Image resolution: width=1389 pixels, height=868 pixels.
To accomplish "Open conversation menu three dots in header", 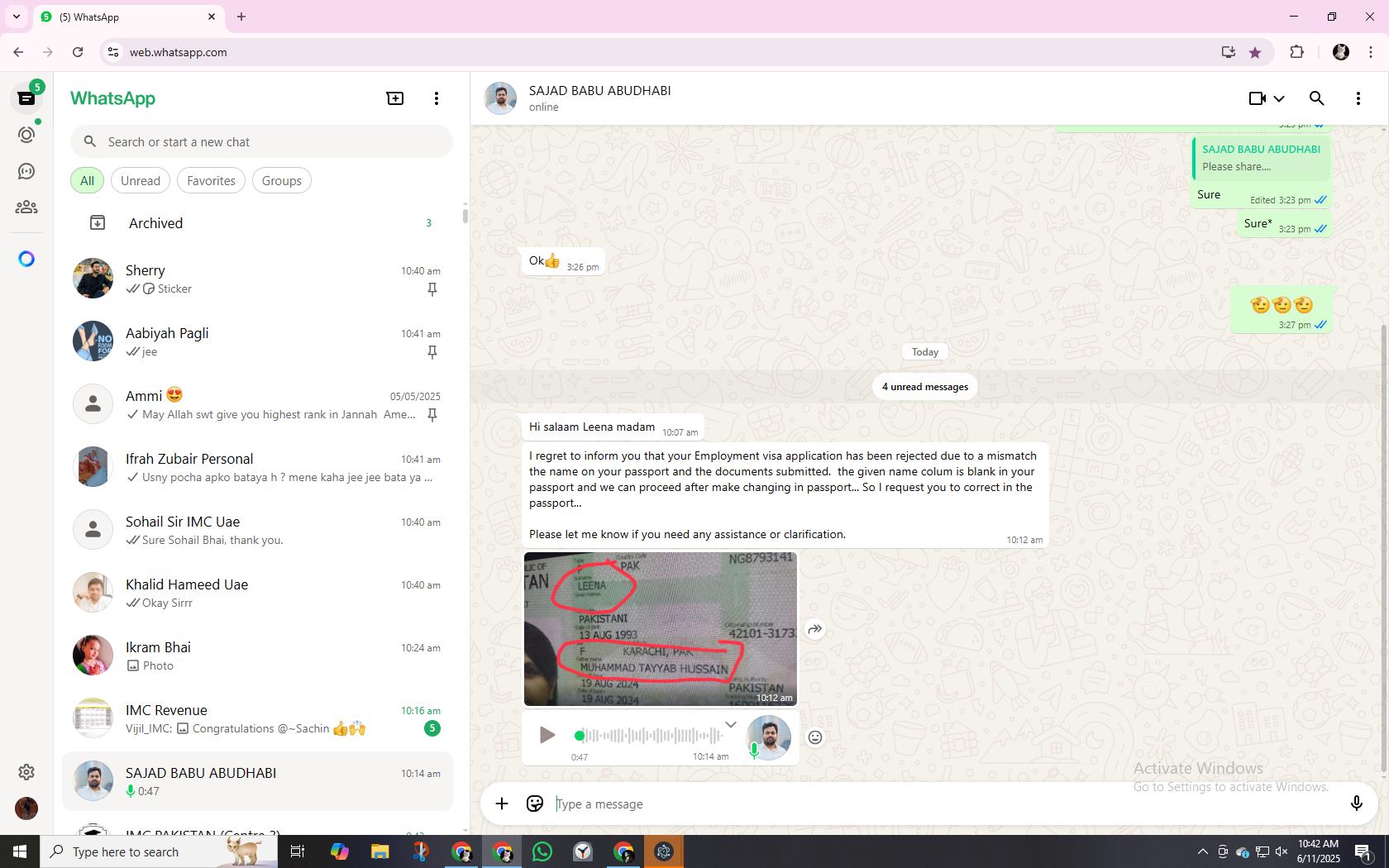I will coord(1358,98).
